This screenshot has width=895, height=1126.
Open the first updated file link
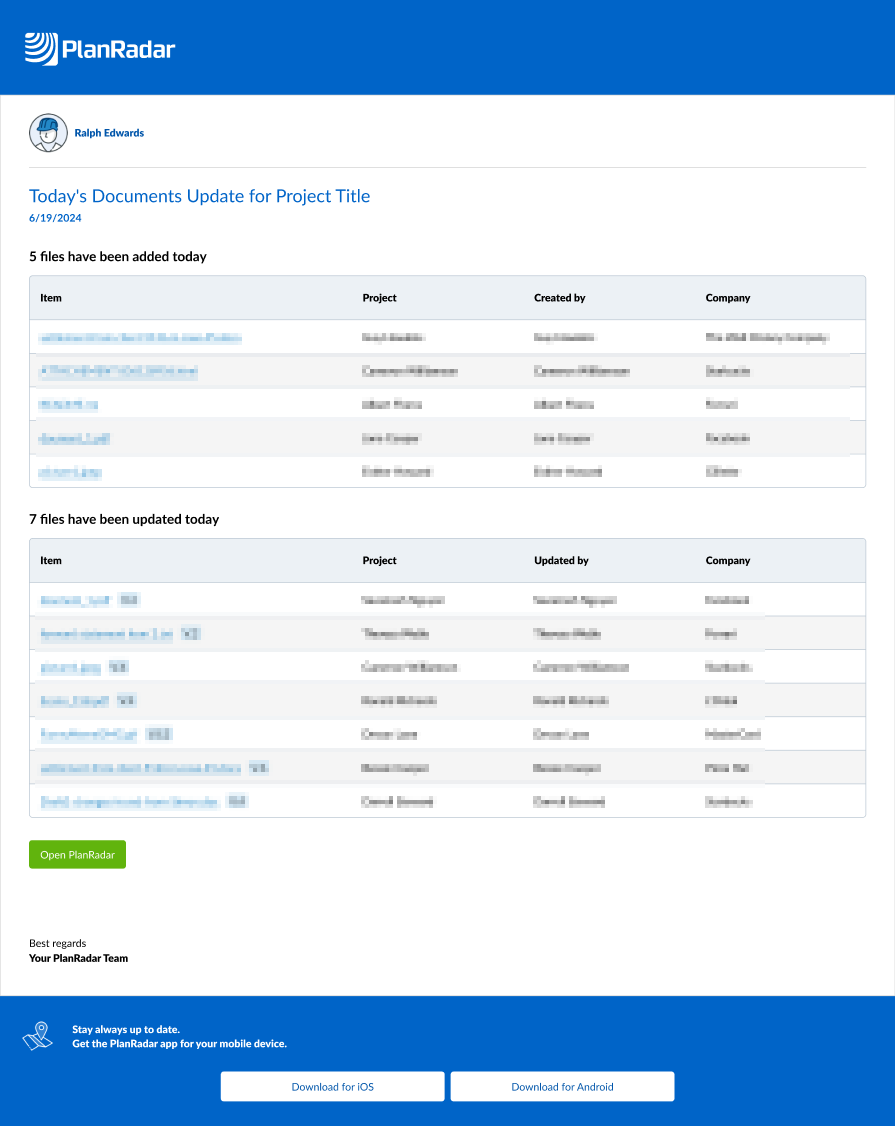pyautogui.click(x=74, y=600)
